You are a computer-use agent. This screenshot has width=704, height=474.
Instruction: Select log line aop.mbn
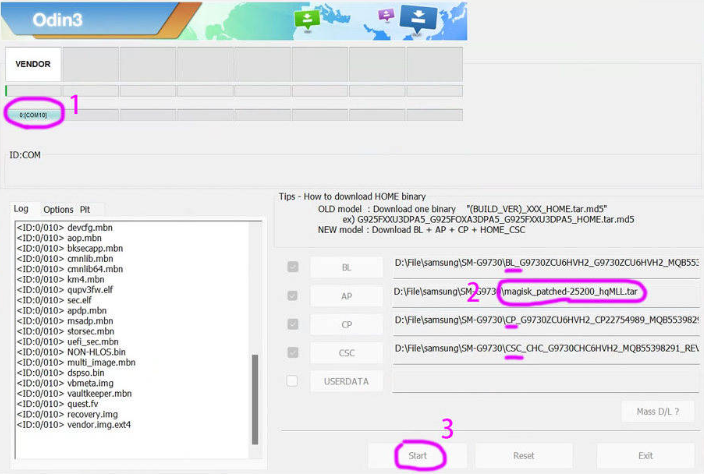(x=59, y=238)
